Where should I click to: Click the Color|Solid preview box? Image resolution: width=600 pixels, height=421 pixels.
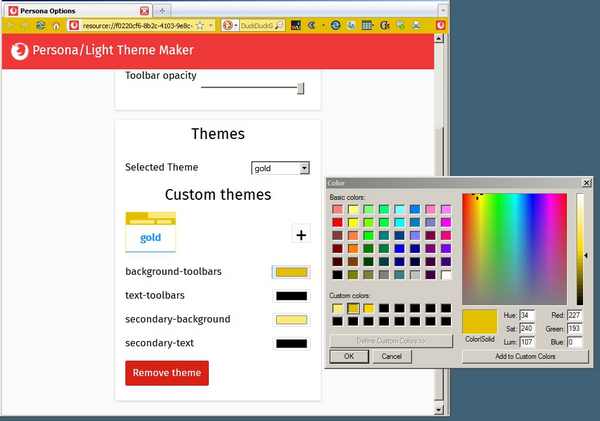click(479, 321)
